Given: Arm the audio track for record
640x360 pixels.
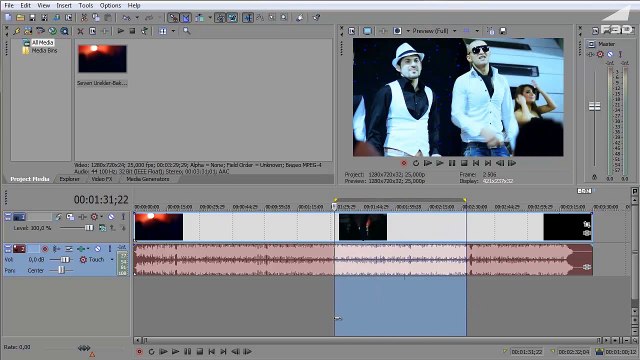Looking at the screenshot, I should click(x=45, y=249).
